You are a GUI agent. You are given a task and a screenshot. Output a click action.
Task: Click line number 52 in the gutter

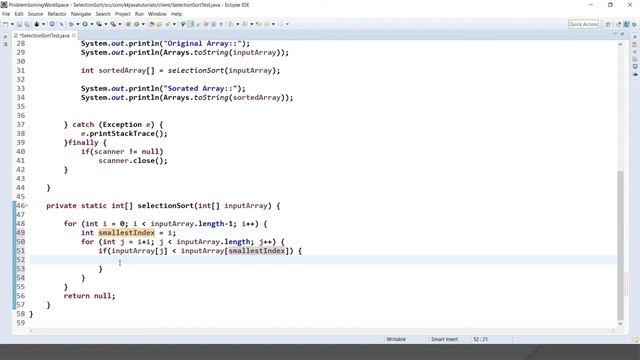(x=20, y=260)
